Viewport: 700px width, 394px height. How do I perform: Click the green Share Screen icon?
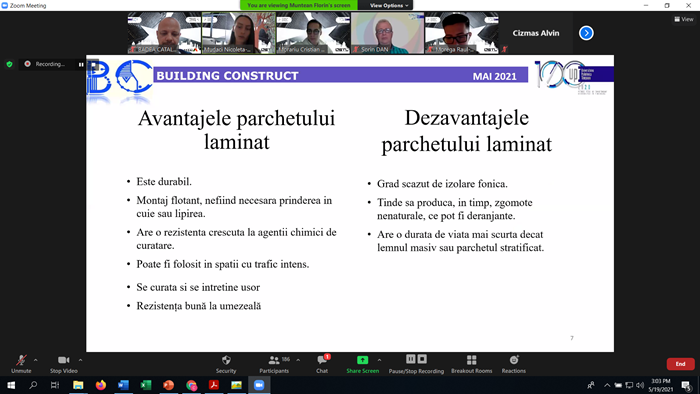[362, 360]
